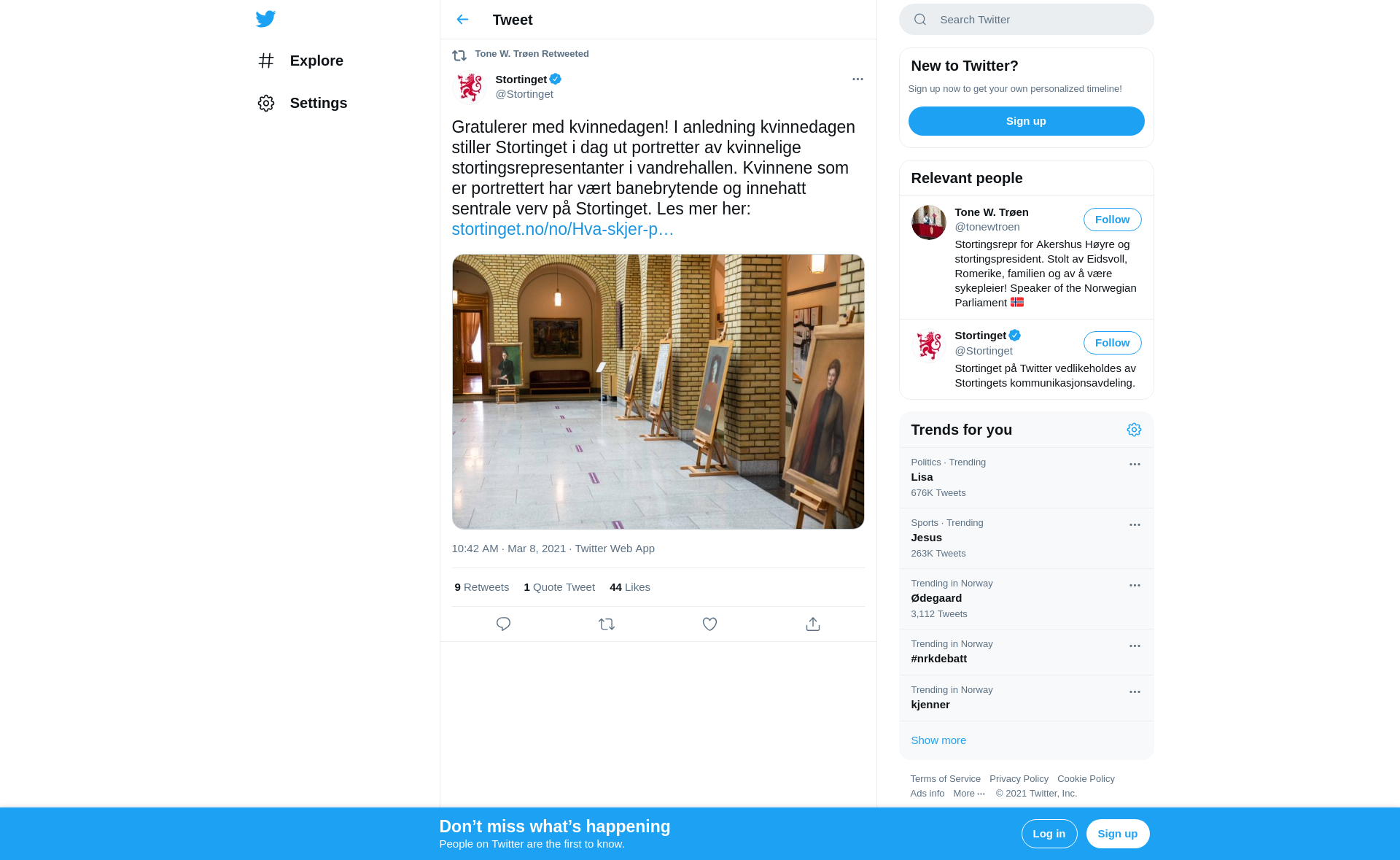Click the @Stortinget handle in the tweet
Viewport: 1400px width, 860px height.
click(524, 94)
